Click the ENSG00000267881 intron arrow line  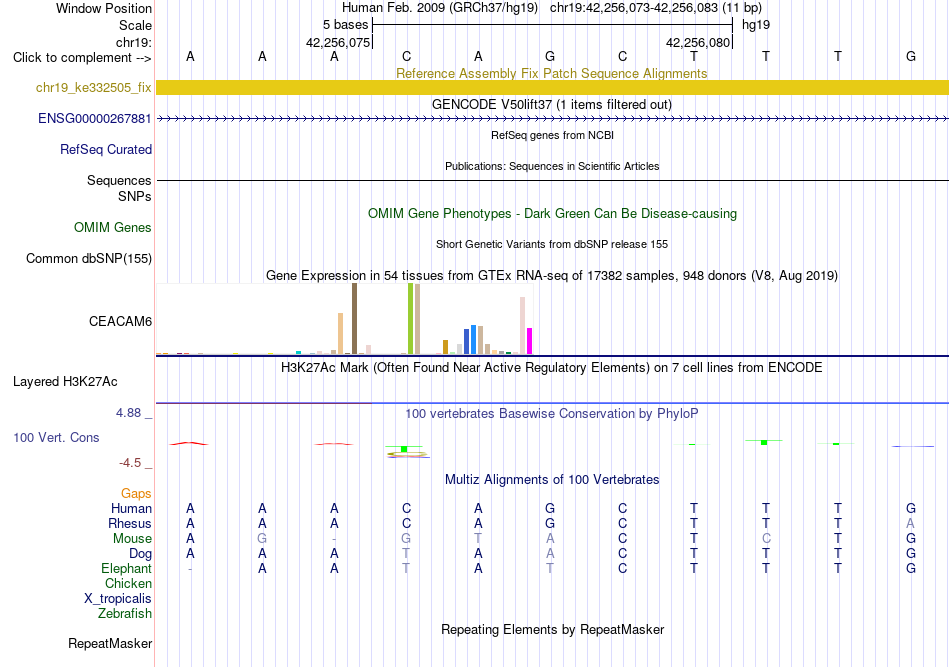click(553, 119)
